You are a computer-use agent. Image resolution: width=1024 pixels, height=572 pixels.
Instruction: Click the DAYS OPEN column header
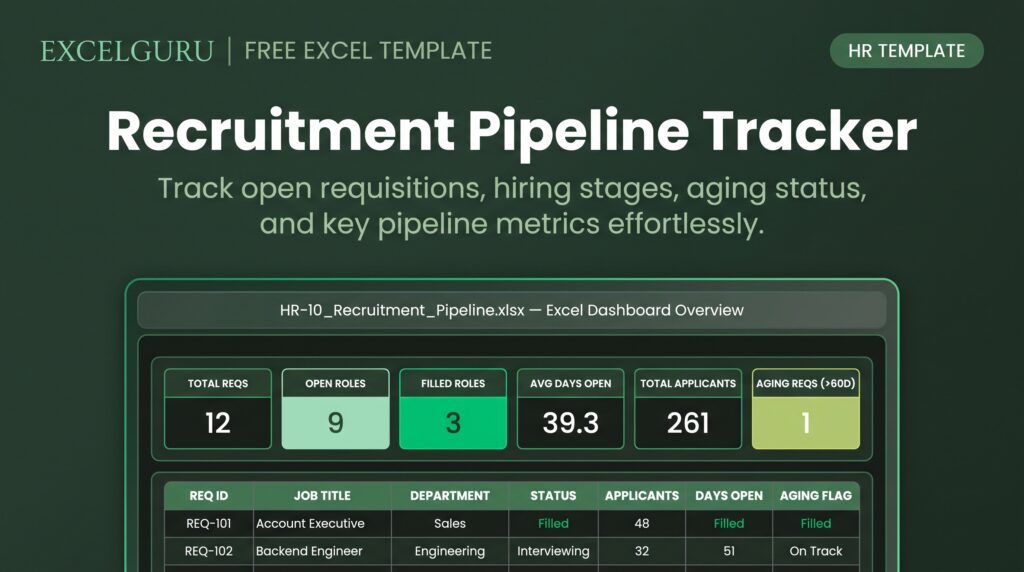click(729, 496)
